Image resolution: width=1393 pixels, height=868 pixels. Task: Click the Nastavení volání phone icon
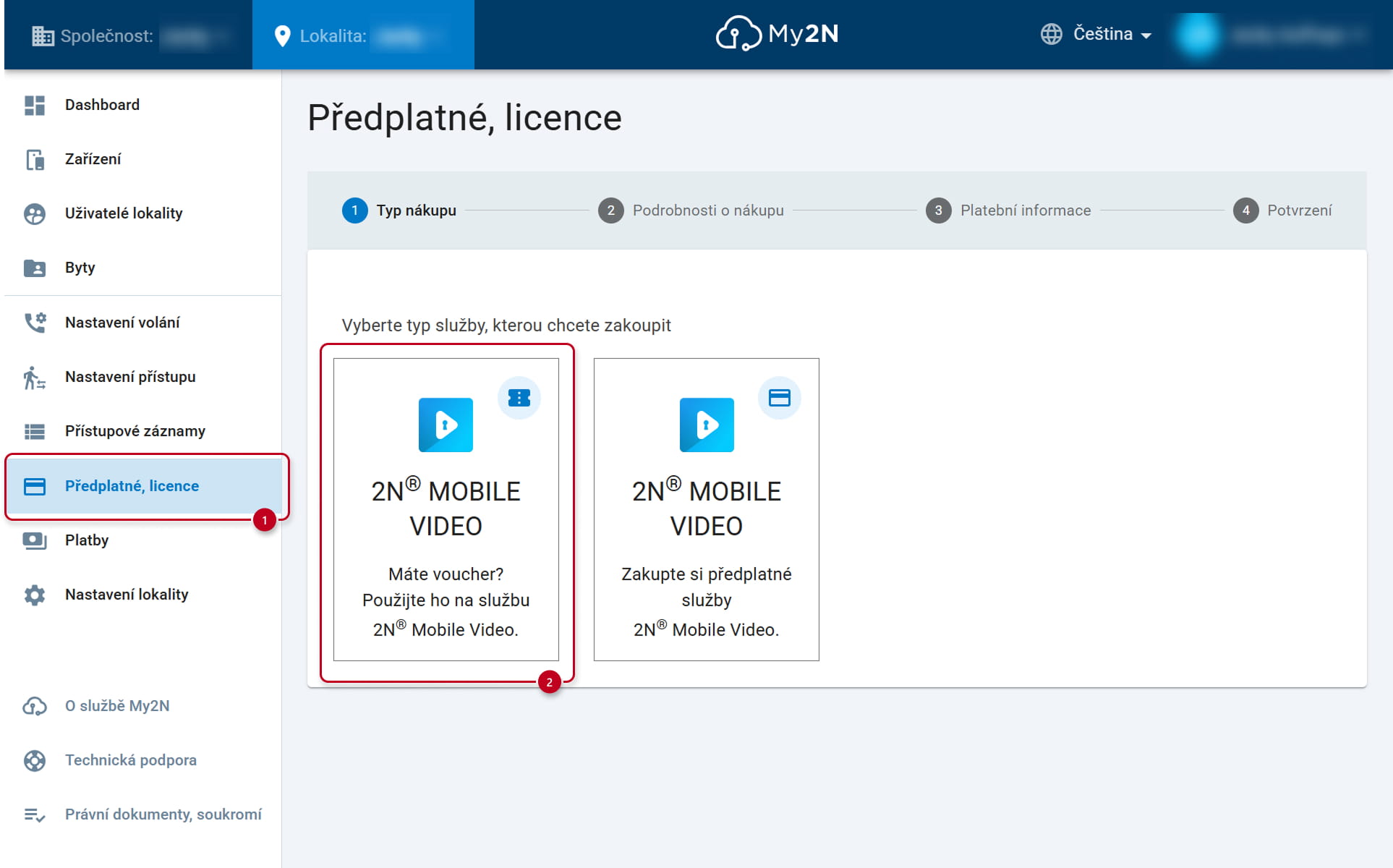pyautogui.click(x=35, y=323)
